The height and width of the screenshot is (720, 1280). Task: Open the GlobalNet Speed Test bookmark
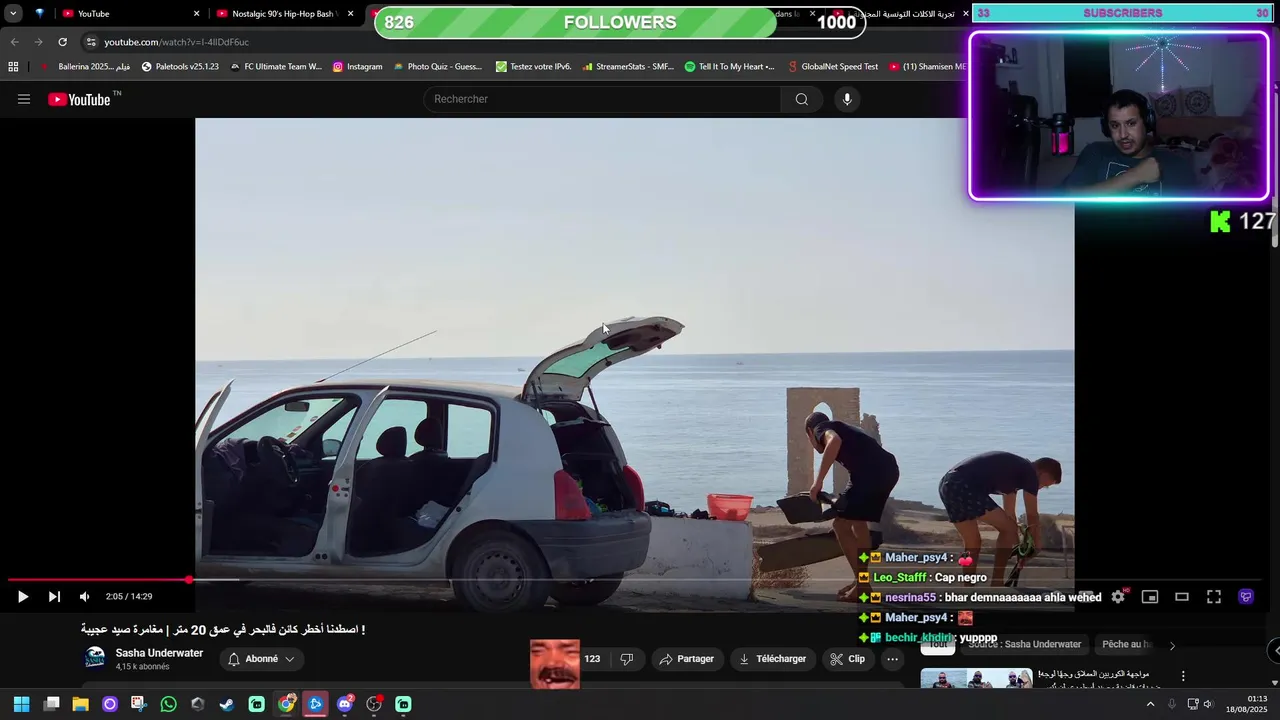click(x=833, y=67)
